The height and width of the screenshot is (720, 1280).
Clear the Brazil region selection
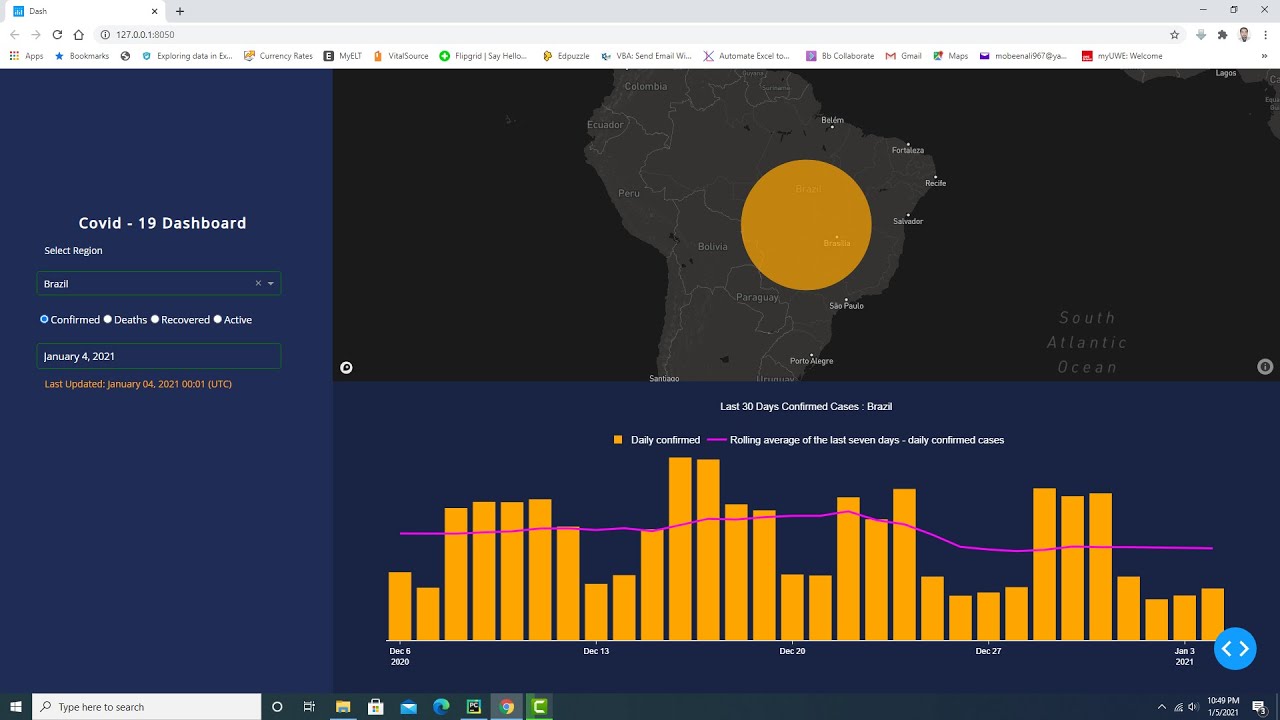click(x=258, y=284)
